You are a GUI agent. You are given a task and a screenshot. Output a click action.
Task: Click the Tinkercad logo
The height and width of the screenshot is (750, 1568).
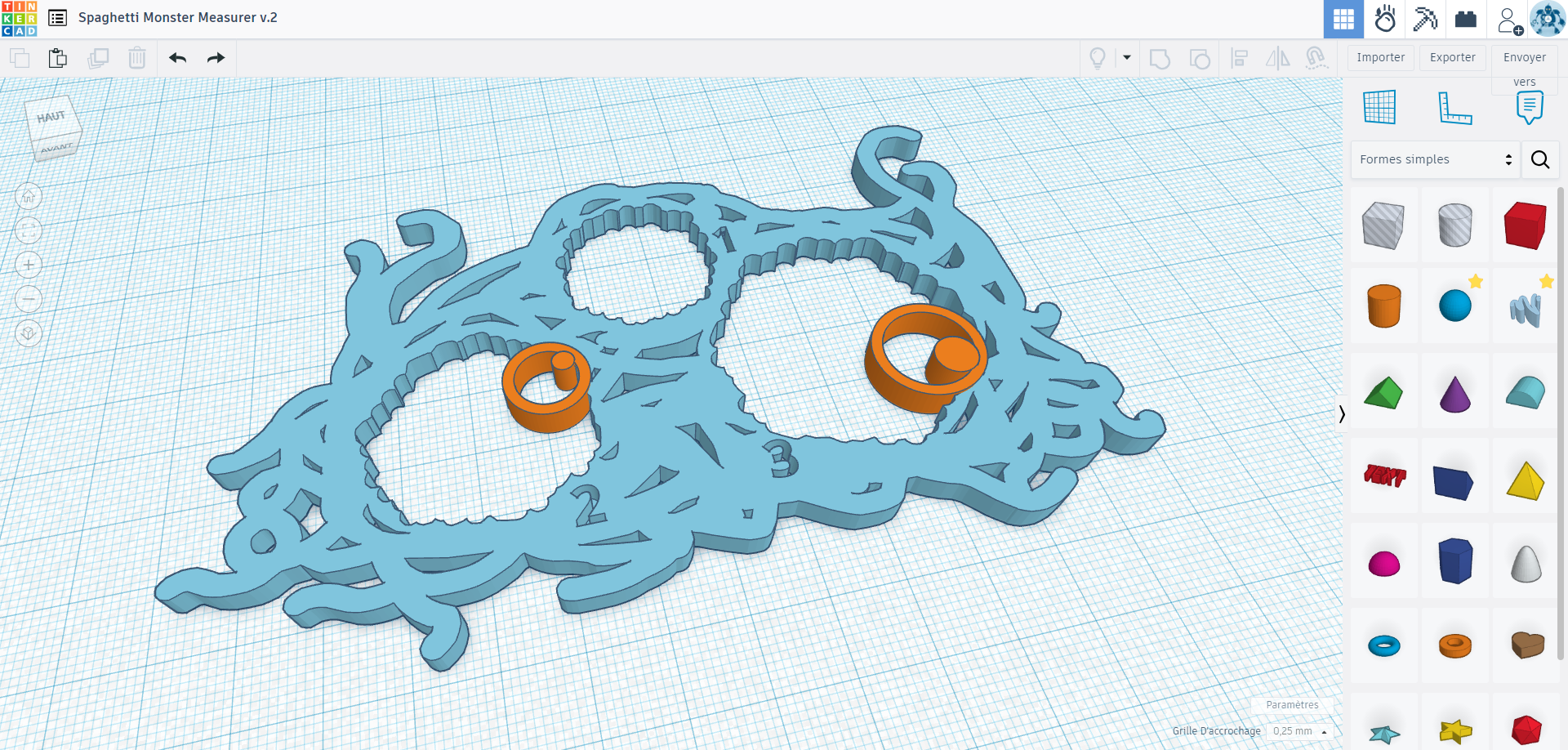[19, 18]
